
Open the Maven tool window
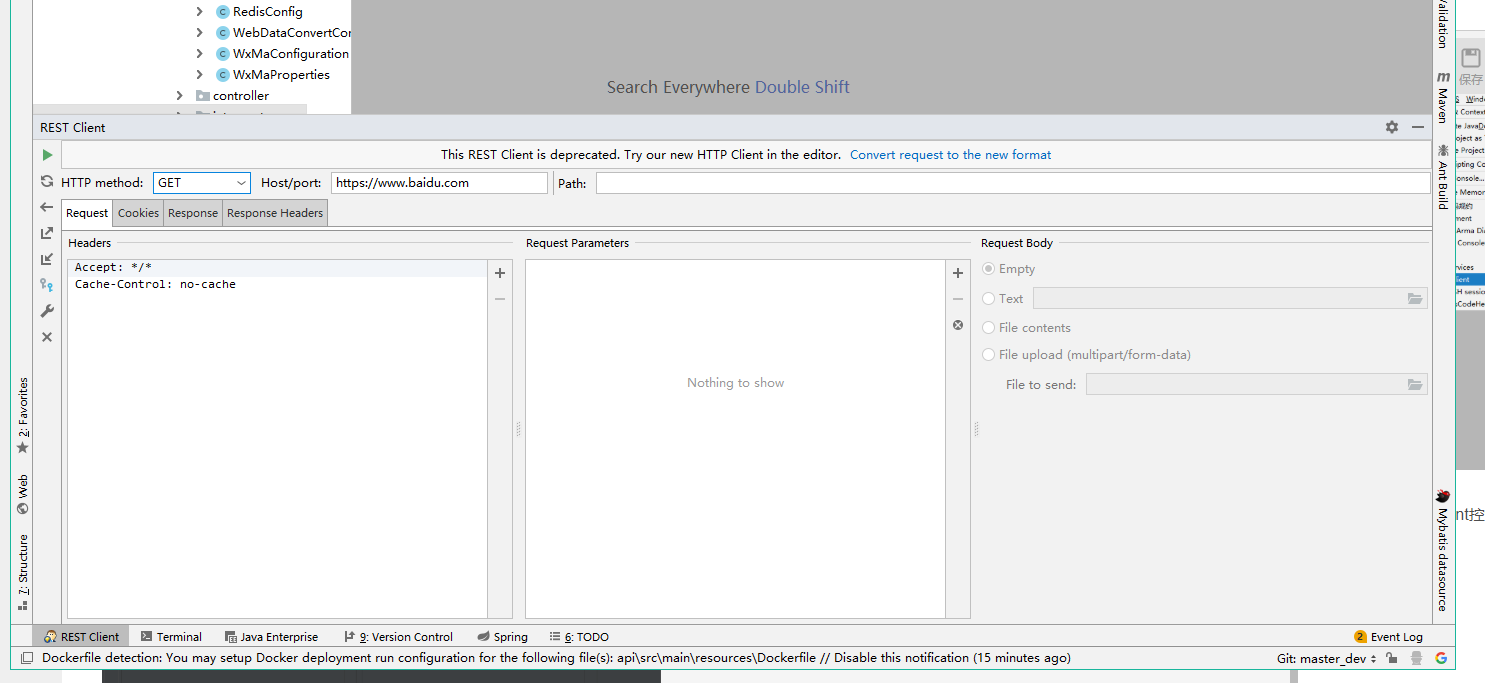coord(1443,97)
